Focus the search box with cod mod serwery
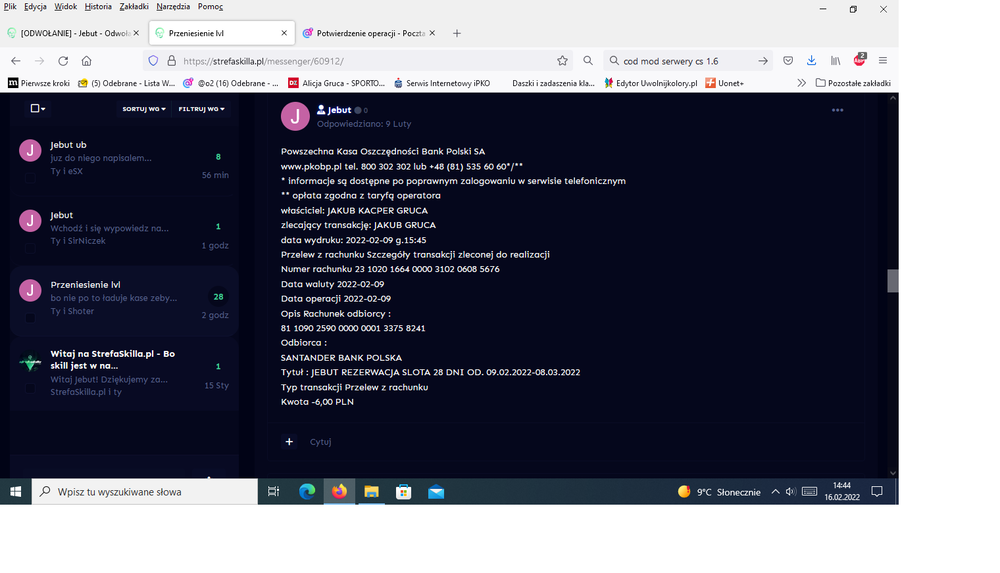 [x=686, y=61]
